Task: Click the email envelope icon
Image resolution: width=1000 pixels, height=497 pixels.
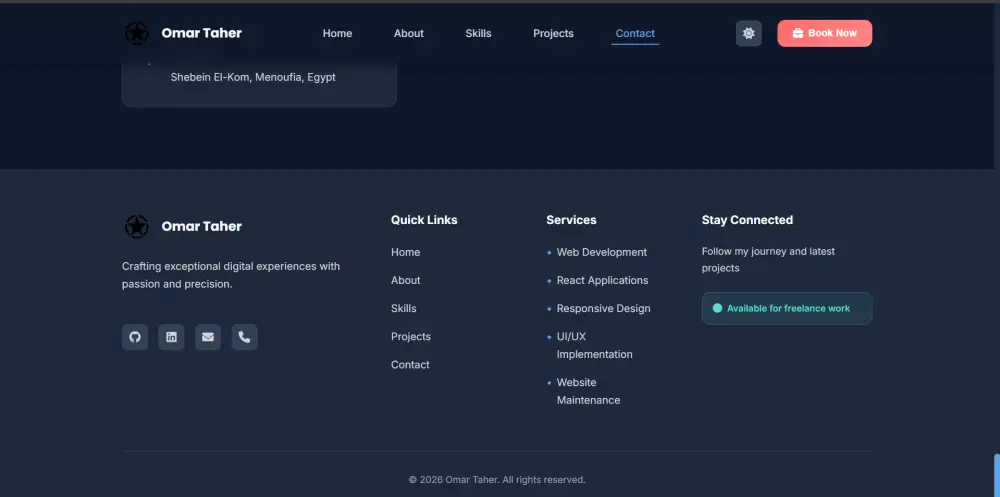Action: tap(208, 337)
